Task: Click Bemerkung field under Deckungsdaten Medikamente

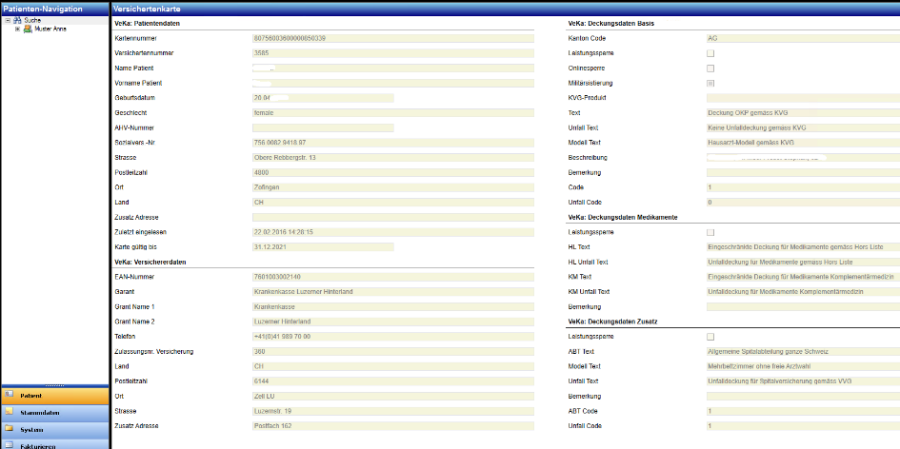Action: click(x=803, y=307)
